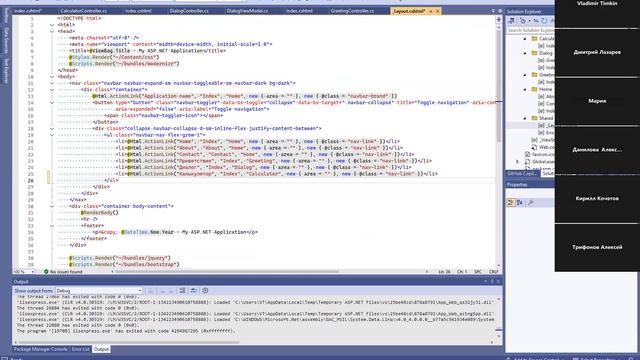640x360 pixels.
Task: Open the Pending Changes Filter dropdown arrow
Action: click(529, 20)
